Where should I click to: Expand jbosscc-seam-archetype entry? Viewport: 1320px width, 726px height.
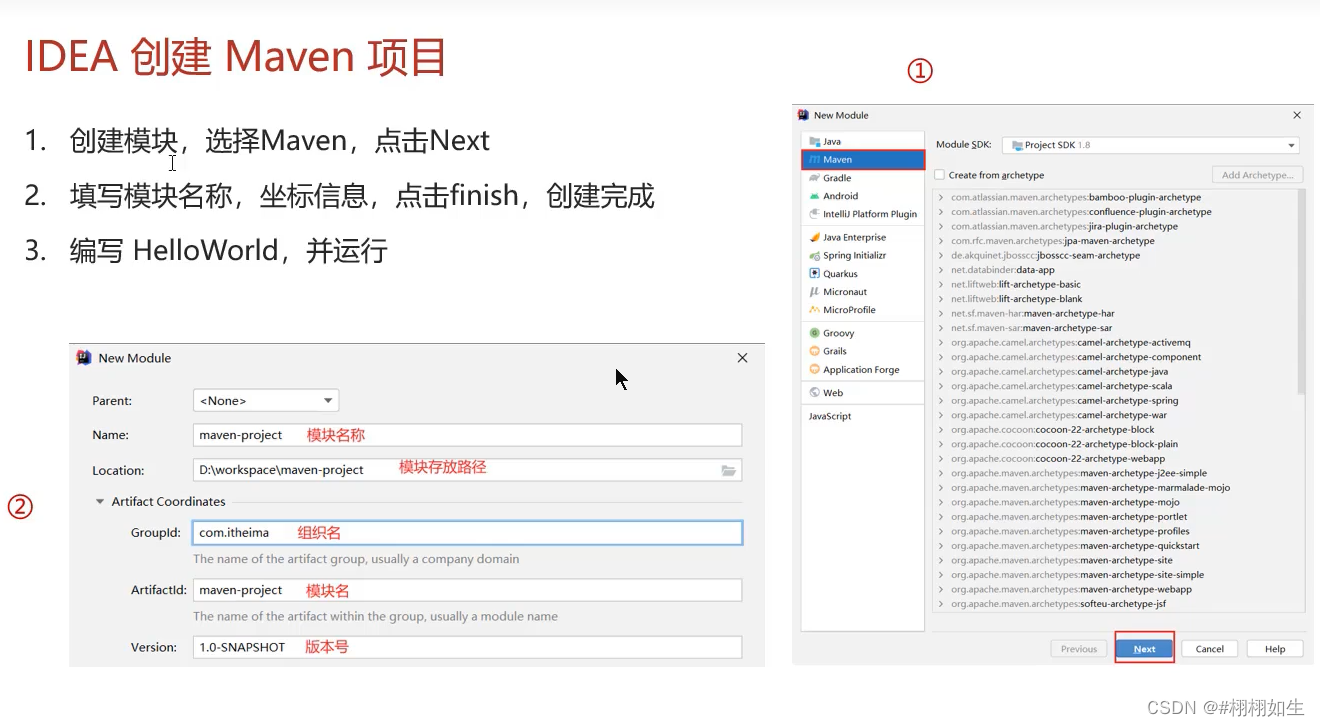941,255
